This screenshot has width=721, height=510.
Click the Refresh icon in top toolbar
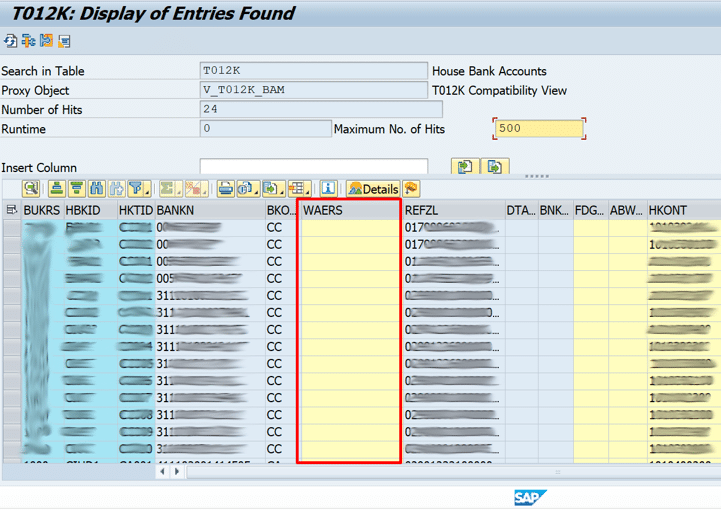click(10, 41)
